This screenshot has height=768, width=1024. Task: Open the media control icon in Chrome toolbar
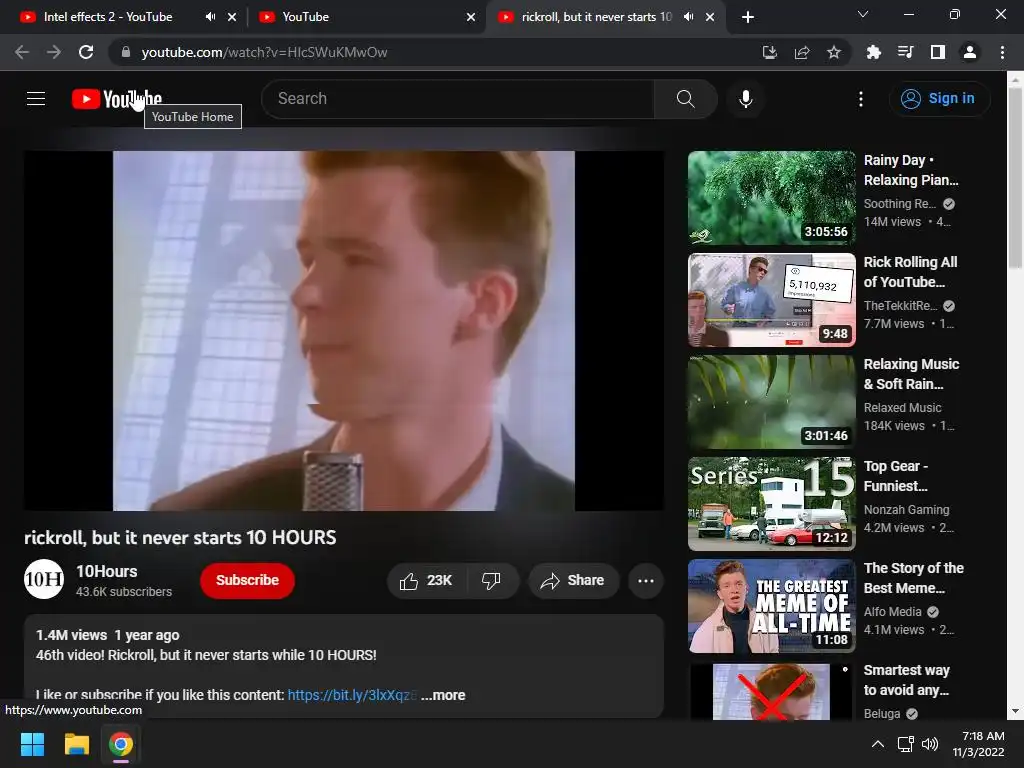point(905,52)
